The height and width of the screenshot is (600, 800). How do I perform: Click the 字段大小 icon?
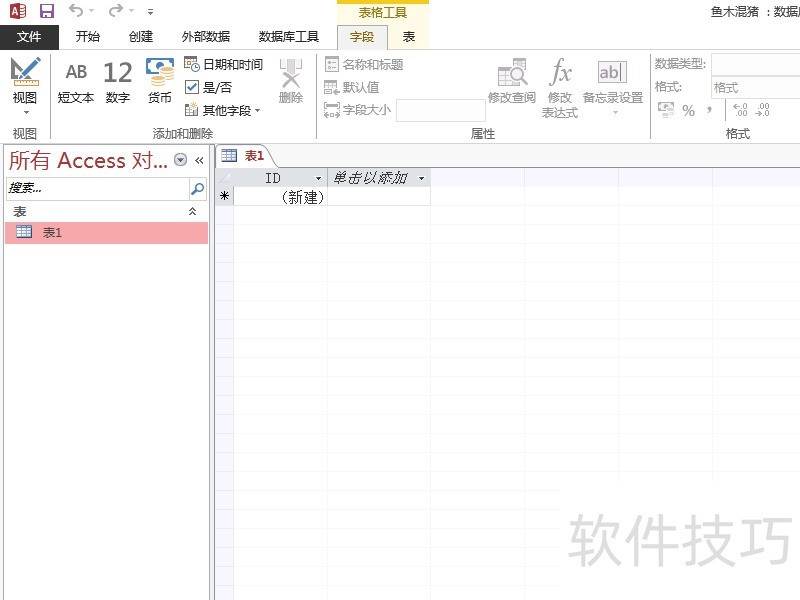pyautogui.click(x=332, y=110)
